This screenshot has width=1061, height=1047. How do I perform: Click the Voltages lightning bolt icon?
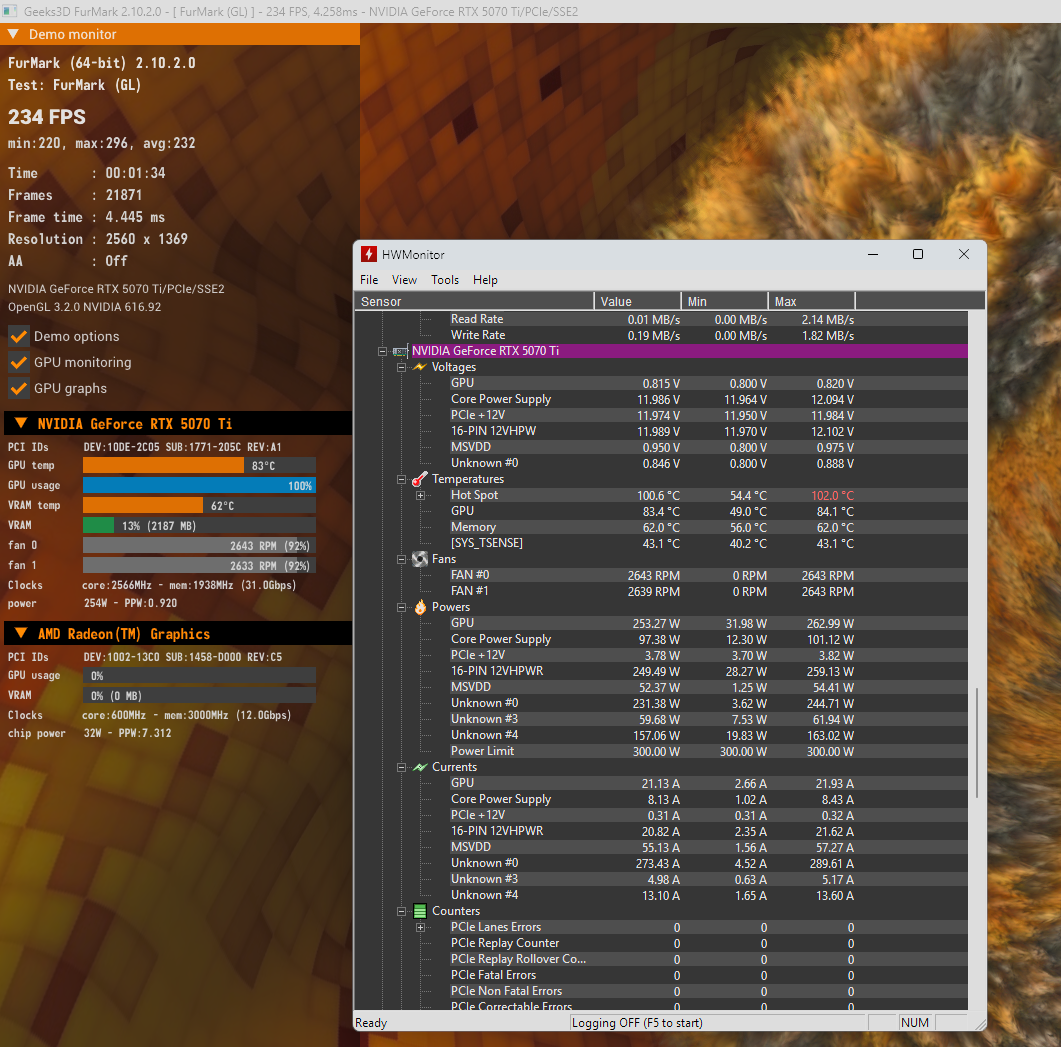(x=420, y=367)
